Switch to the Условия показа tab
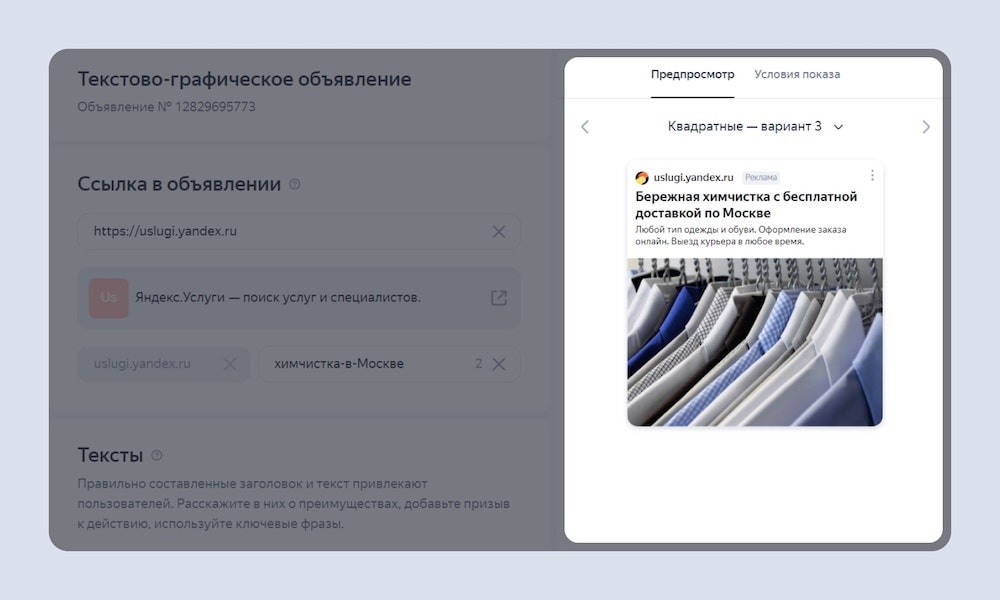1000x600 pixels. point(797,75)
